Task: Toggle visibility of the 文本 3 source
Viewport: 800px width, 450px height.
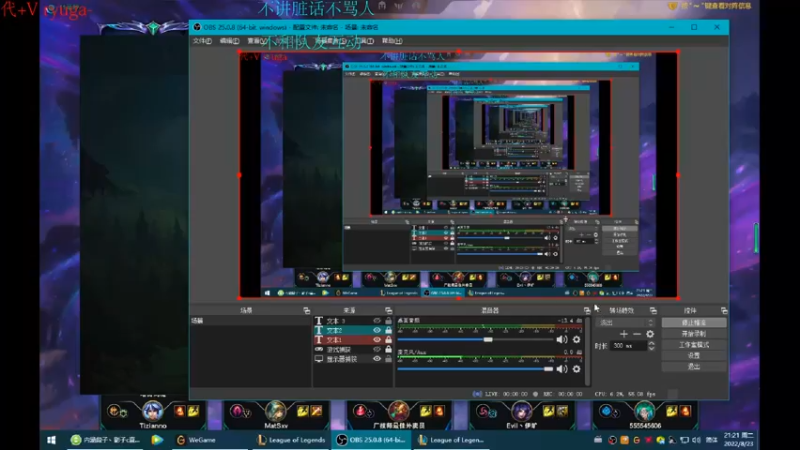Action: coord(377,321)
